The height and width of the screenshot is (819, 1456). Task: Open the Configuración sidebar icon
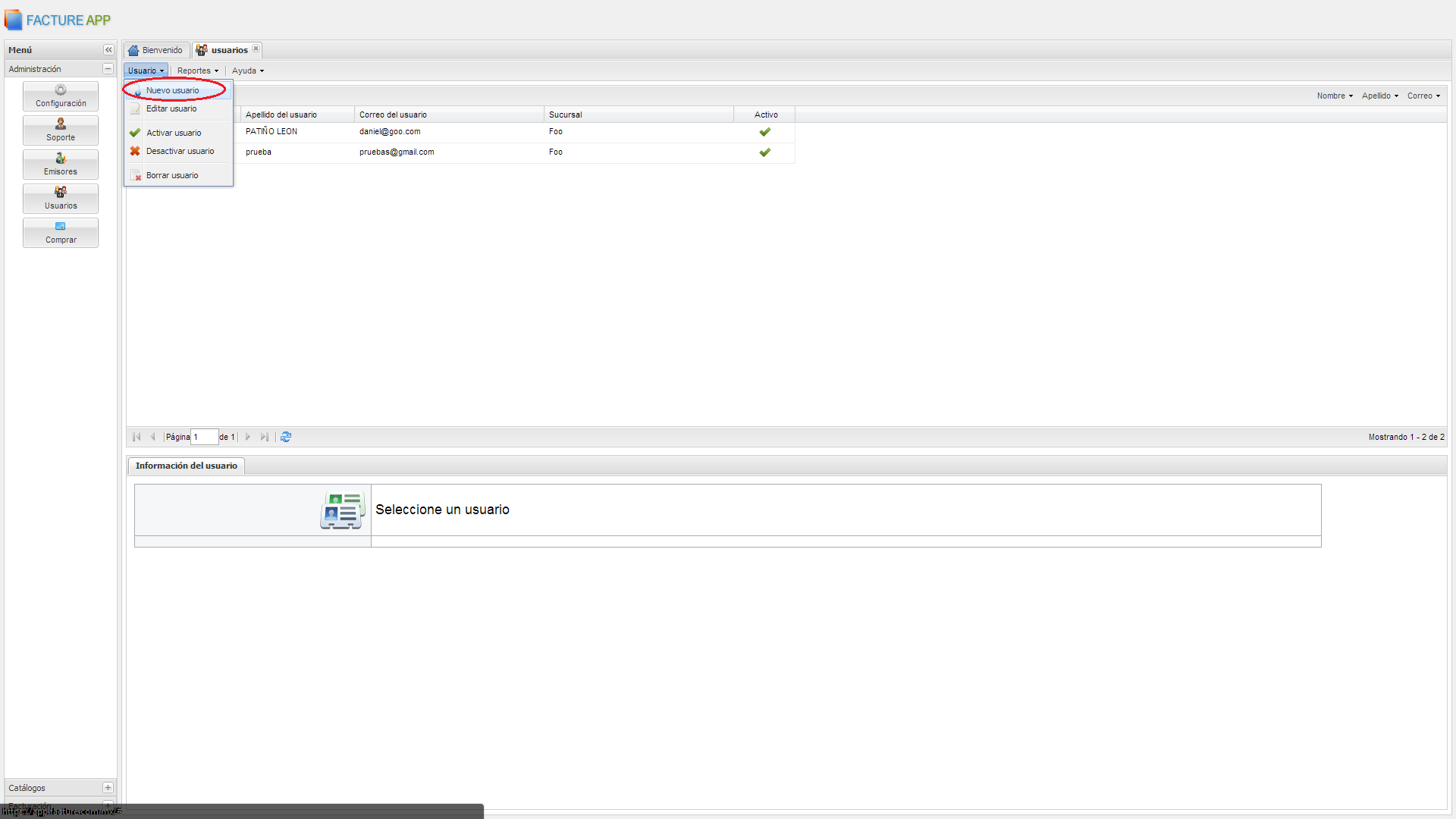[x=61, y=96]
